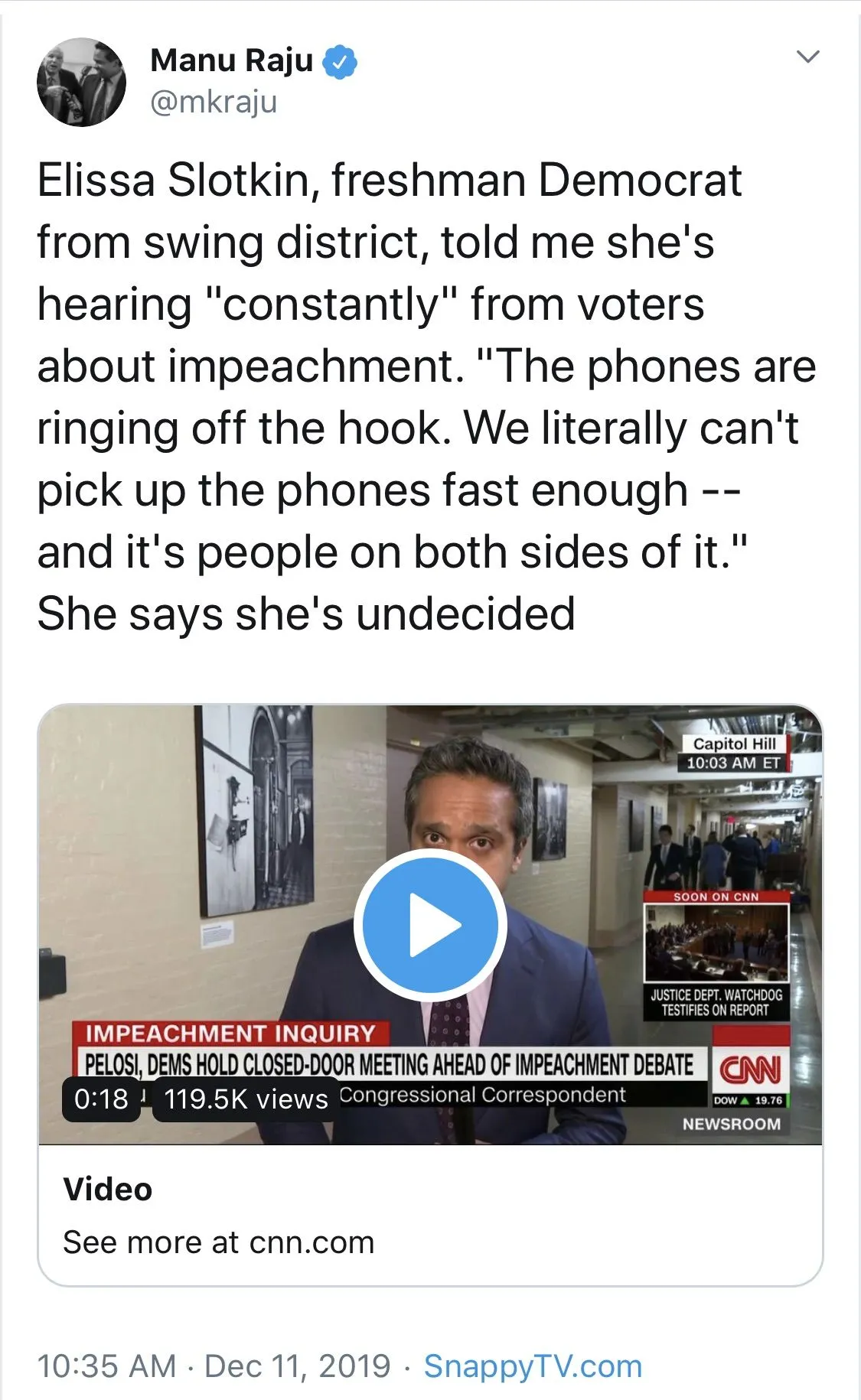Click the CNN logo in the video

(751, 1069)
